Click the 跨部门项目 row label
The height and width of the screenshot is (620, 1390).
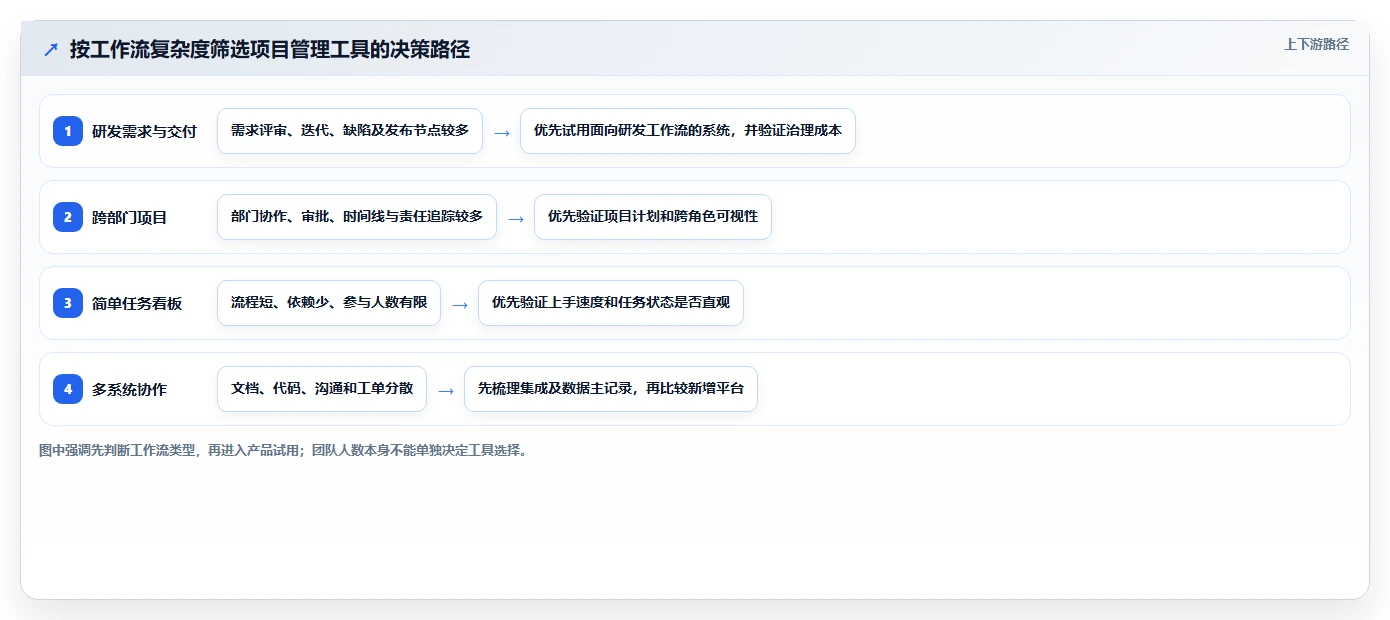coord(130,218)
